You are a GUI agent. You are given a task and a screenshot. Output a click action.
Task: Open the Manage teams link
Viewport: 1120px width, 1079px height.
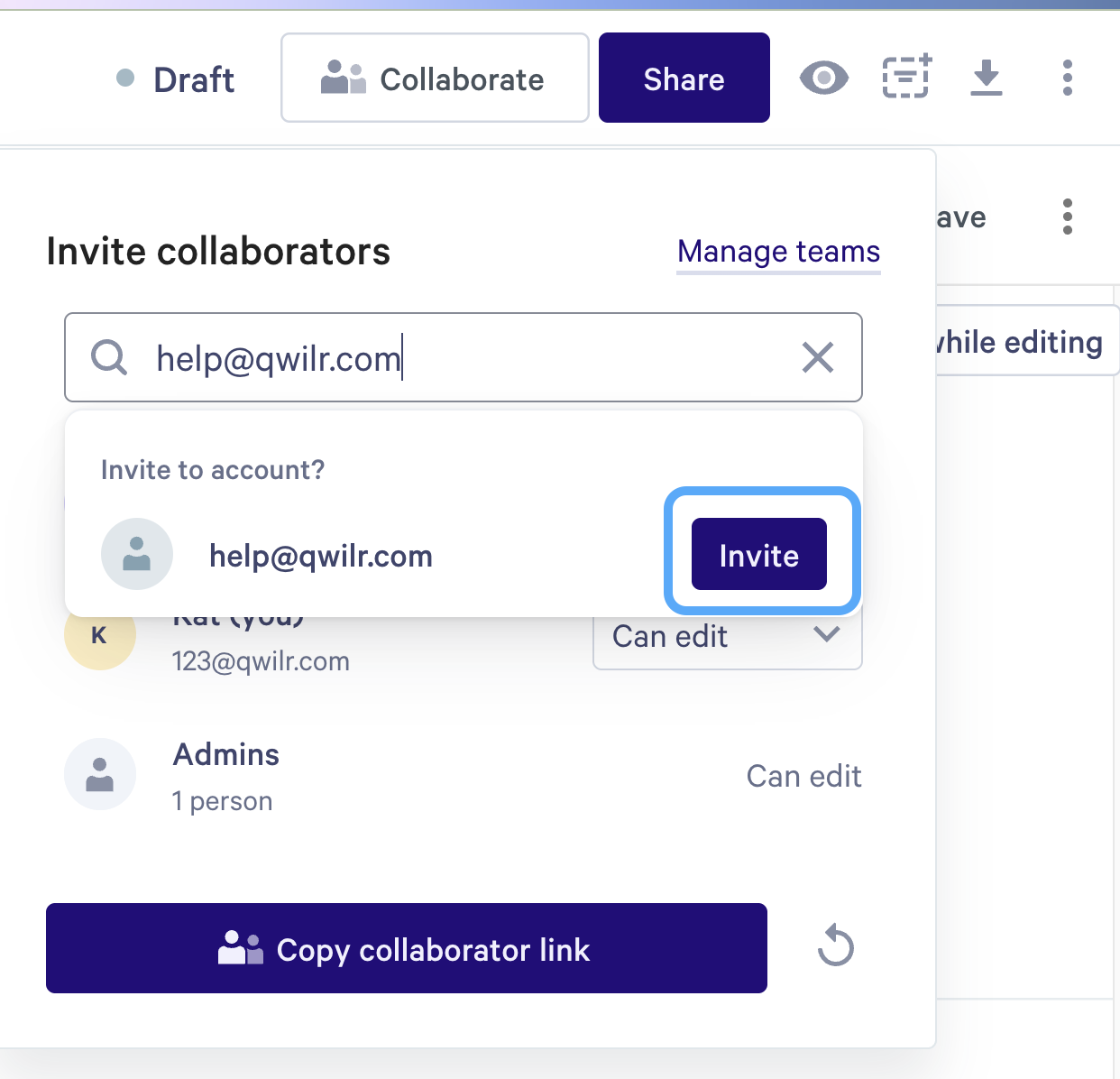(778, 252)
